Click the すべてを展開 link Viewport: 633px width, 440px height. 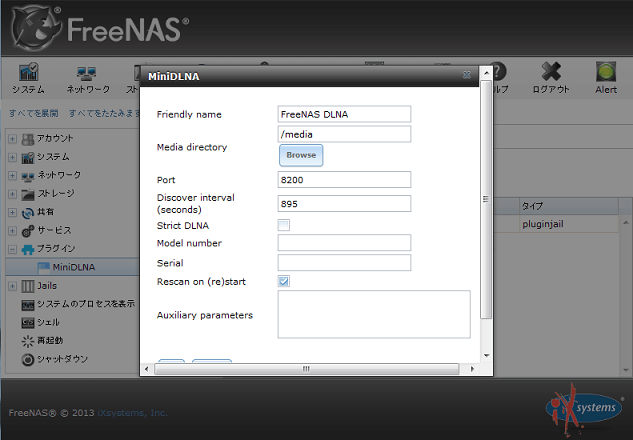[x=34, y=113]
